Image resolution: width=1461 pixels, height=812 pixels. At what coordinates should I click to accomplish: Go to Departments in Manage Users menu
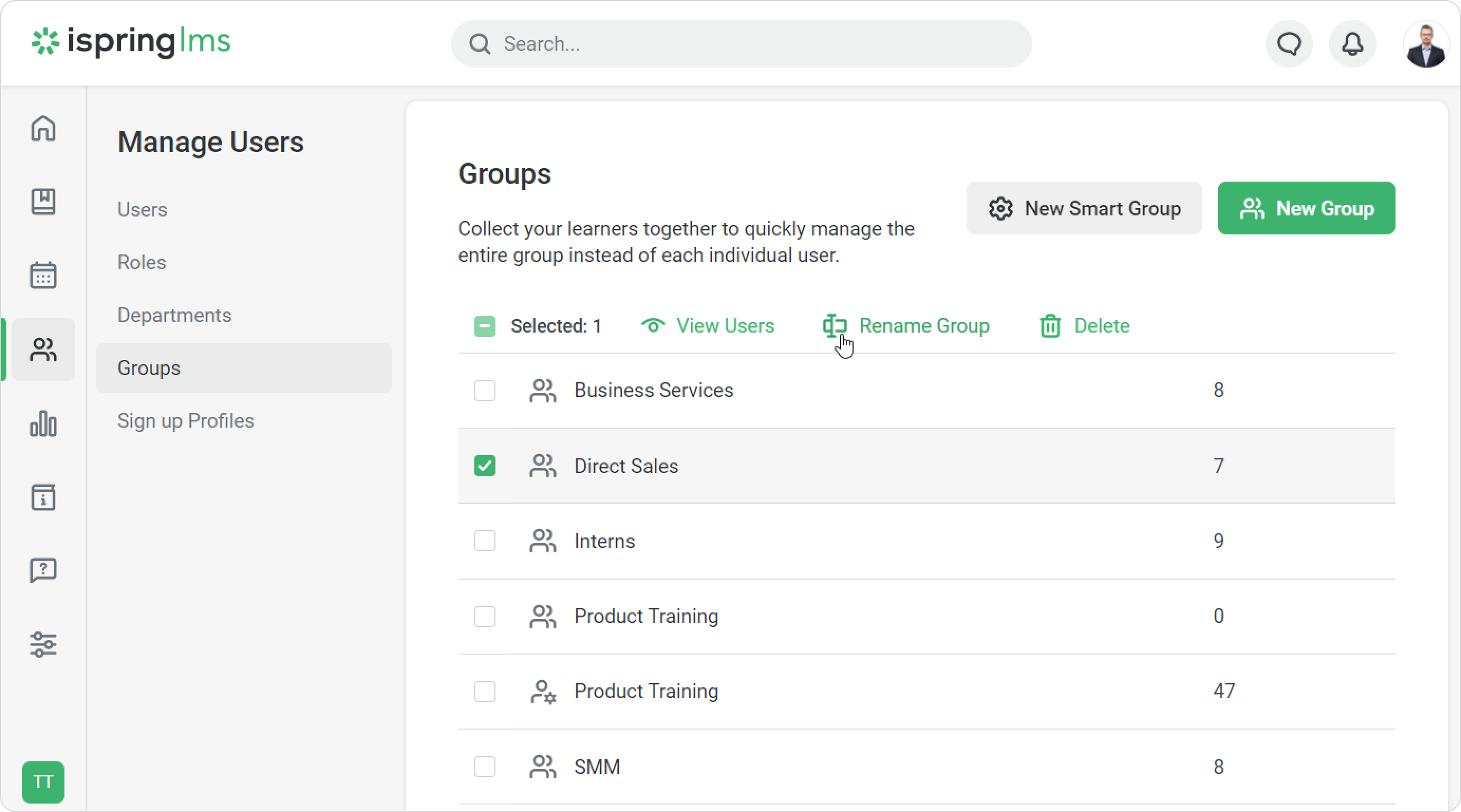[x=174, y=315]
